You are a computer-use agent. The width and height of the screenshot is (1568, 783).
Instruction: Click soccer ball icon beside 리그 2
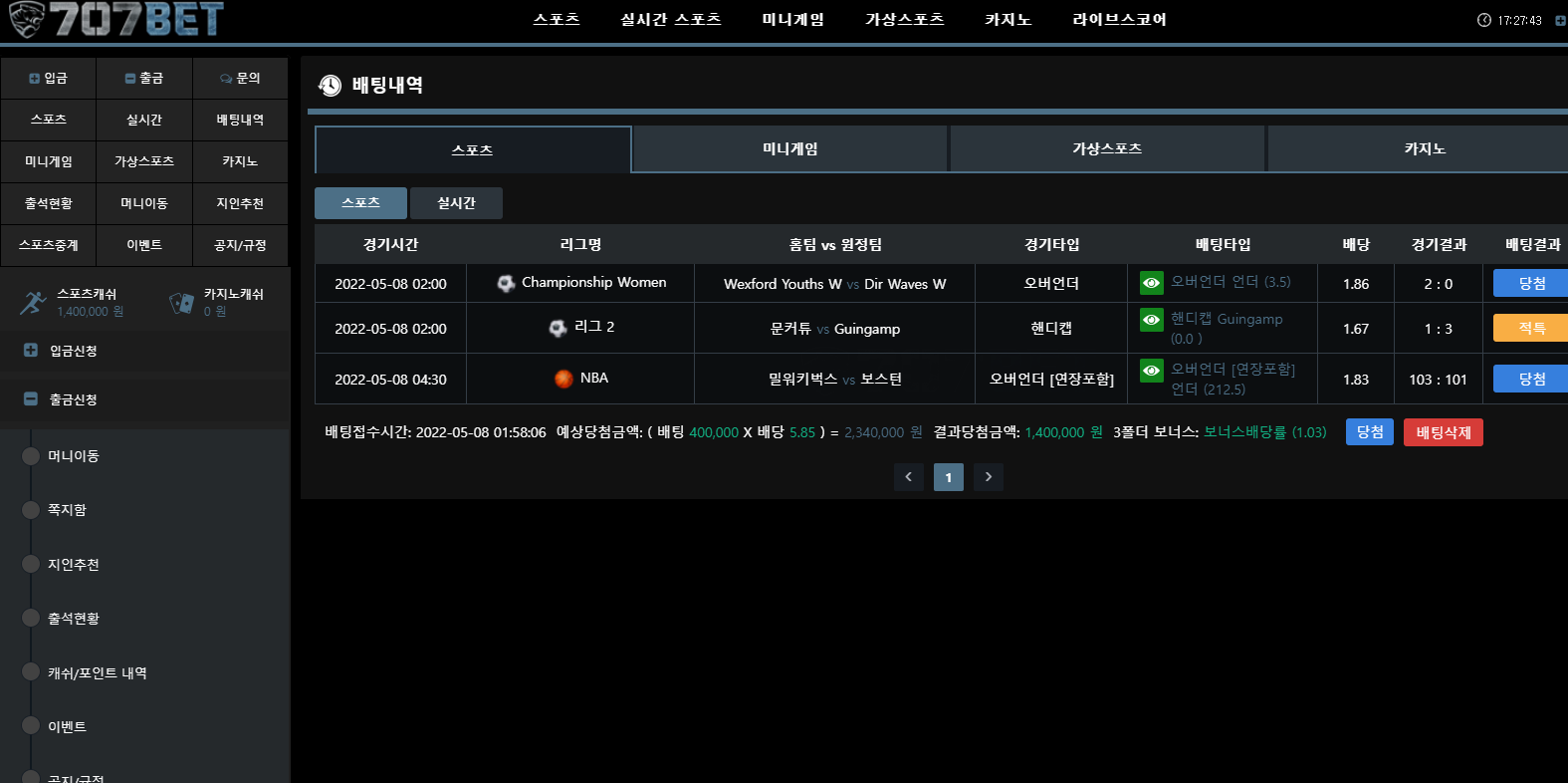(x=558, y=328)
